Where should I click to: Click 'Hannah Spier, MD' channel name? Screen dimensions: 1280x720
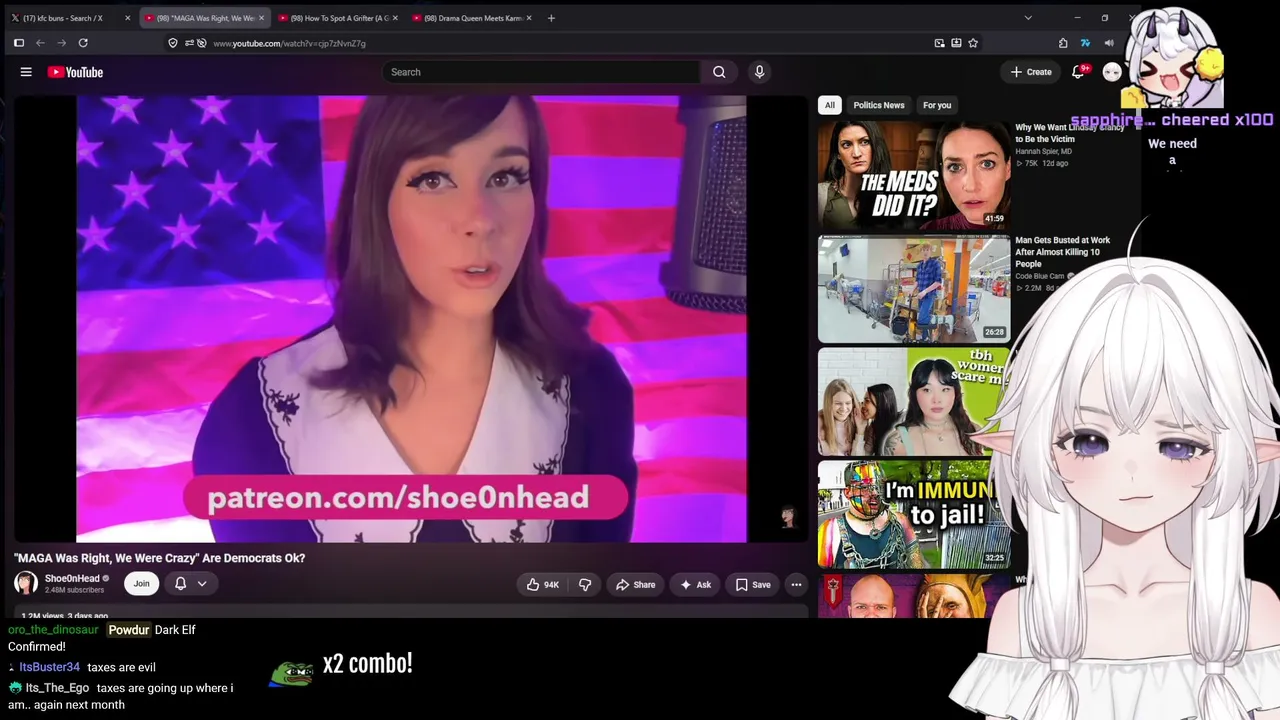coord(1043,151)
